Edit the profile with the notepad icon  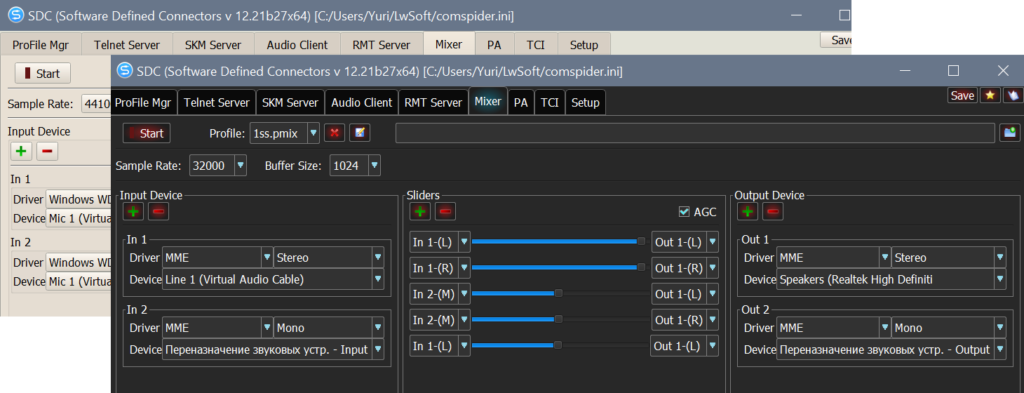pyautogui.click(x=359, y=133)
